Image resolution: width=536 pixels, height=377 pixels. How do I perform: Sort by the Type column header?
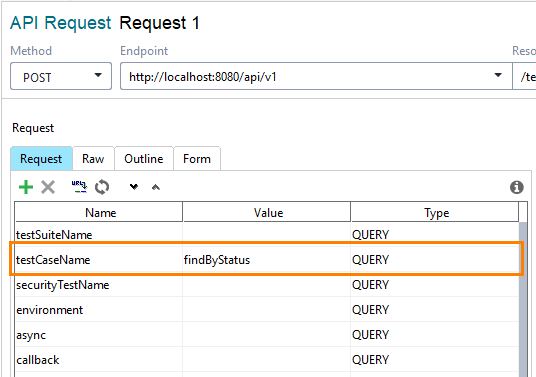click(x=435, y=213)
